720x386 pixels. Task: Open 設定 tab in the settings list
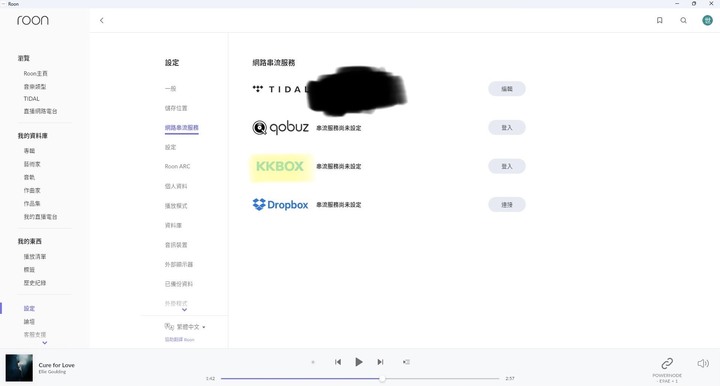coord(170,147)
